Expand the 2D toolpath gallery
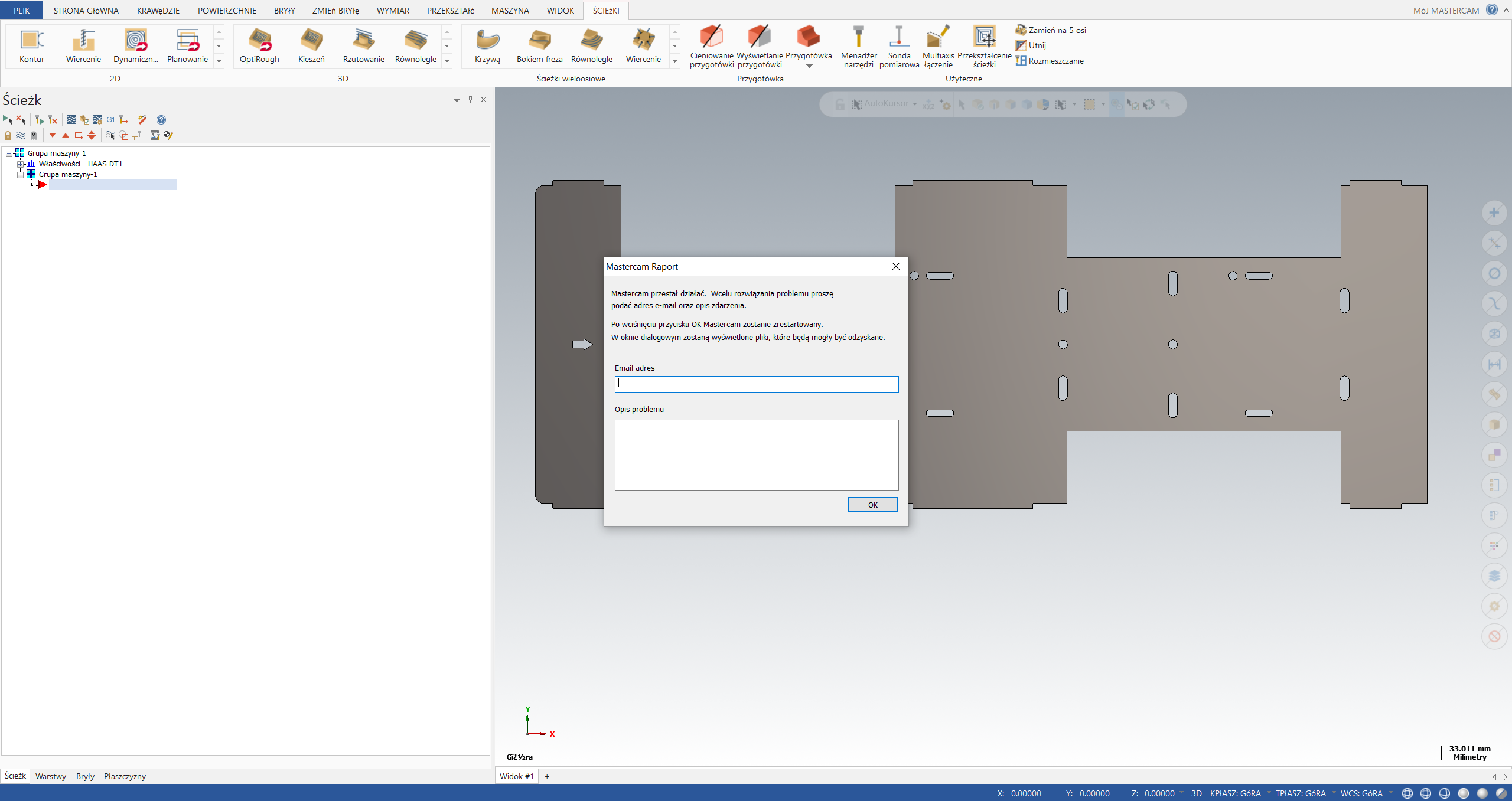This screenshot has width=1512, height=801. pos(219,60)
